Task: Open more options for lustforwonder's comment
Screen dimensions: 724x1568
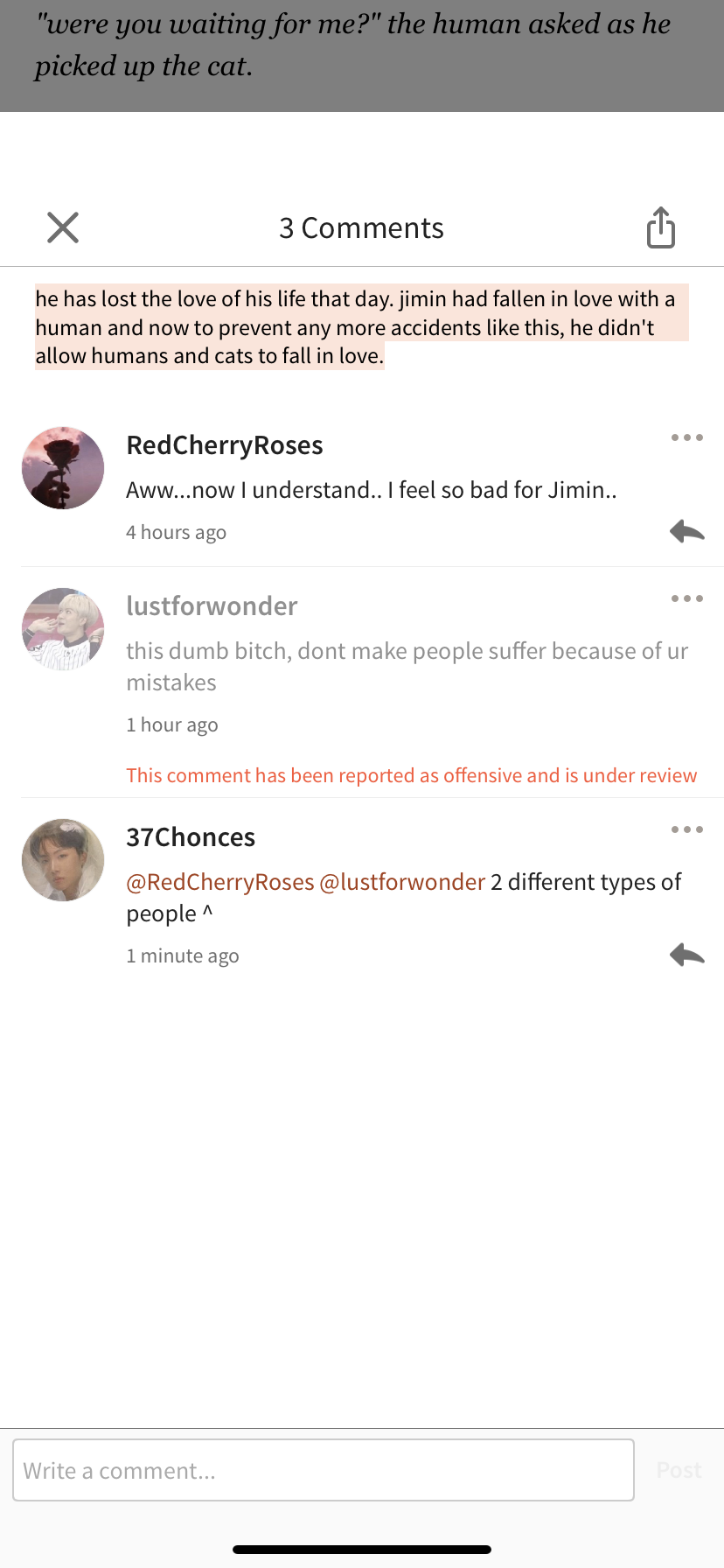Action: point(687,598)
